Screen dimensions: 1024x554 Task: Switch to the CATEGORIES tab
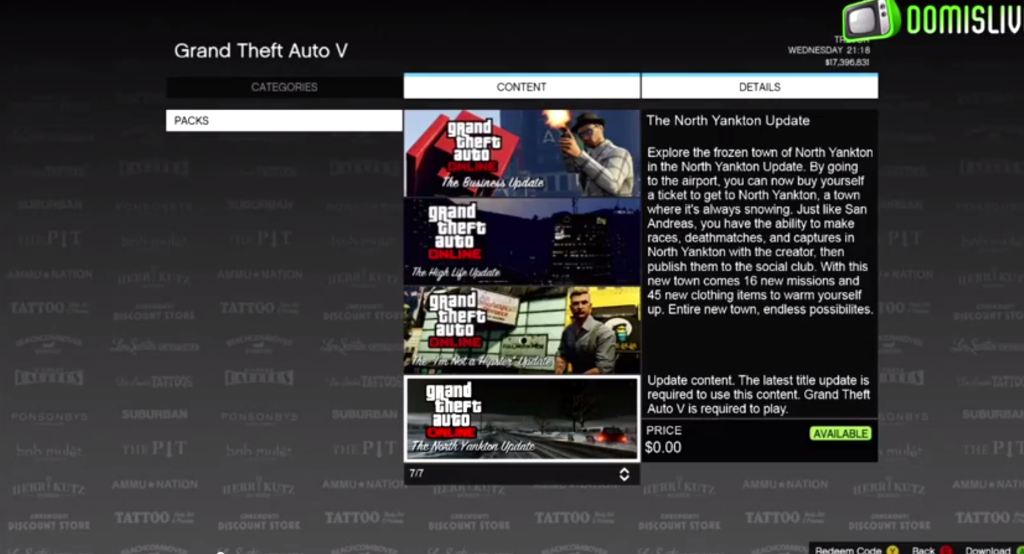tap(284, 87)
